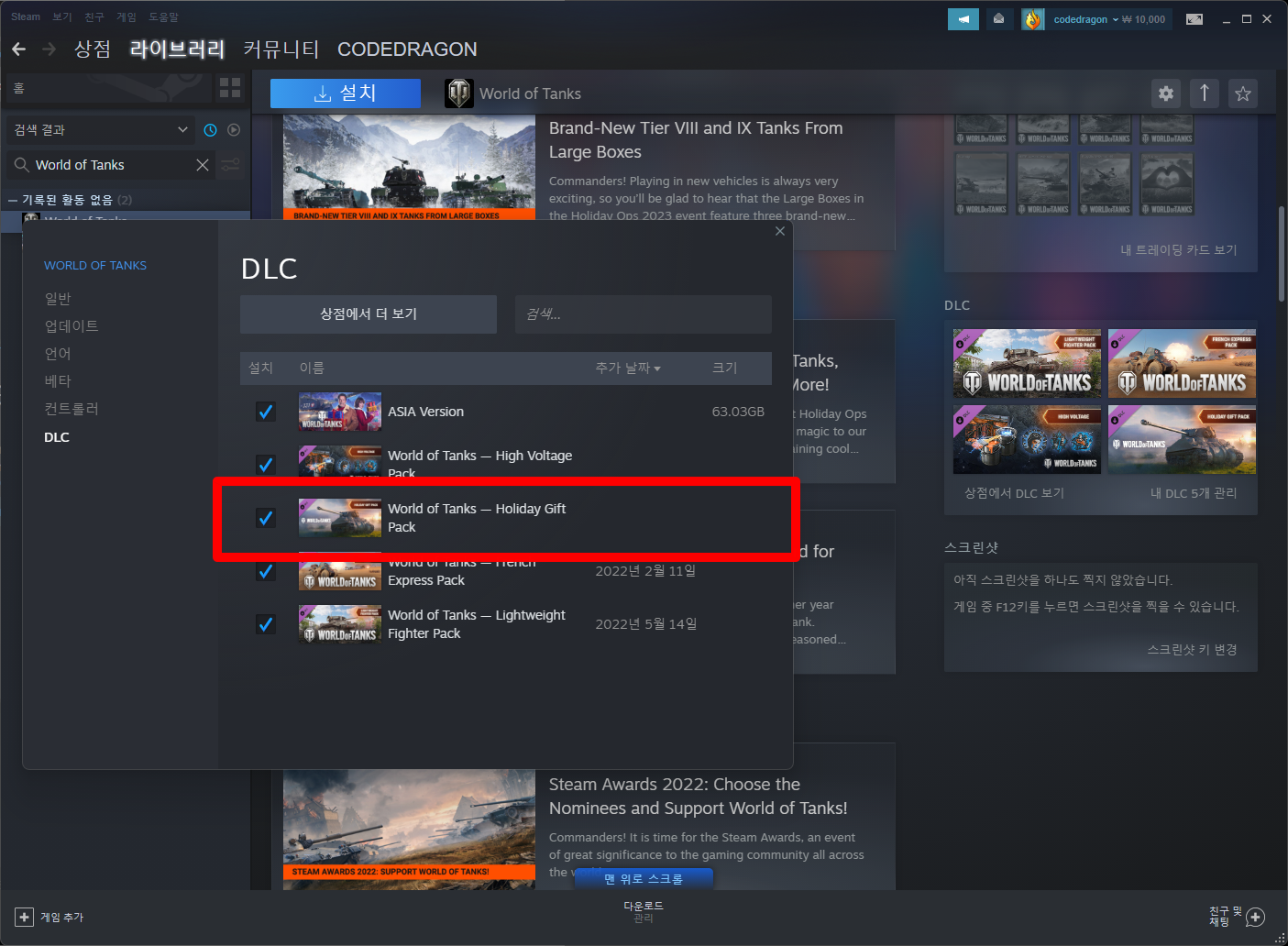Uncheck the French Express Pack checkbox
The height and width of the screenshot is (946, 1288).
(x=266, y=571)
